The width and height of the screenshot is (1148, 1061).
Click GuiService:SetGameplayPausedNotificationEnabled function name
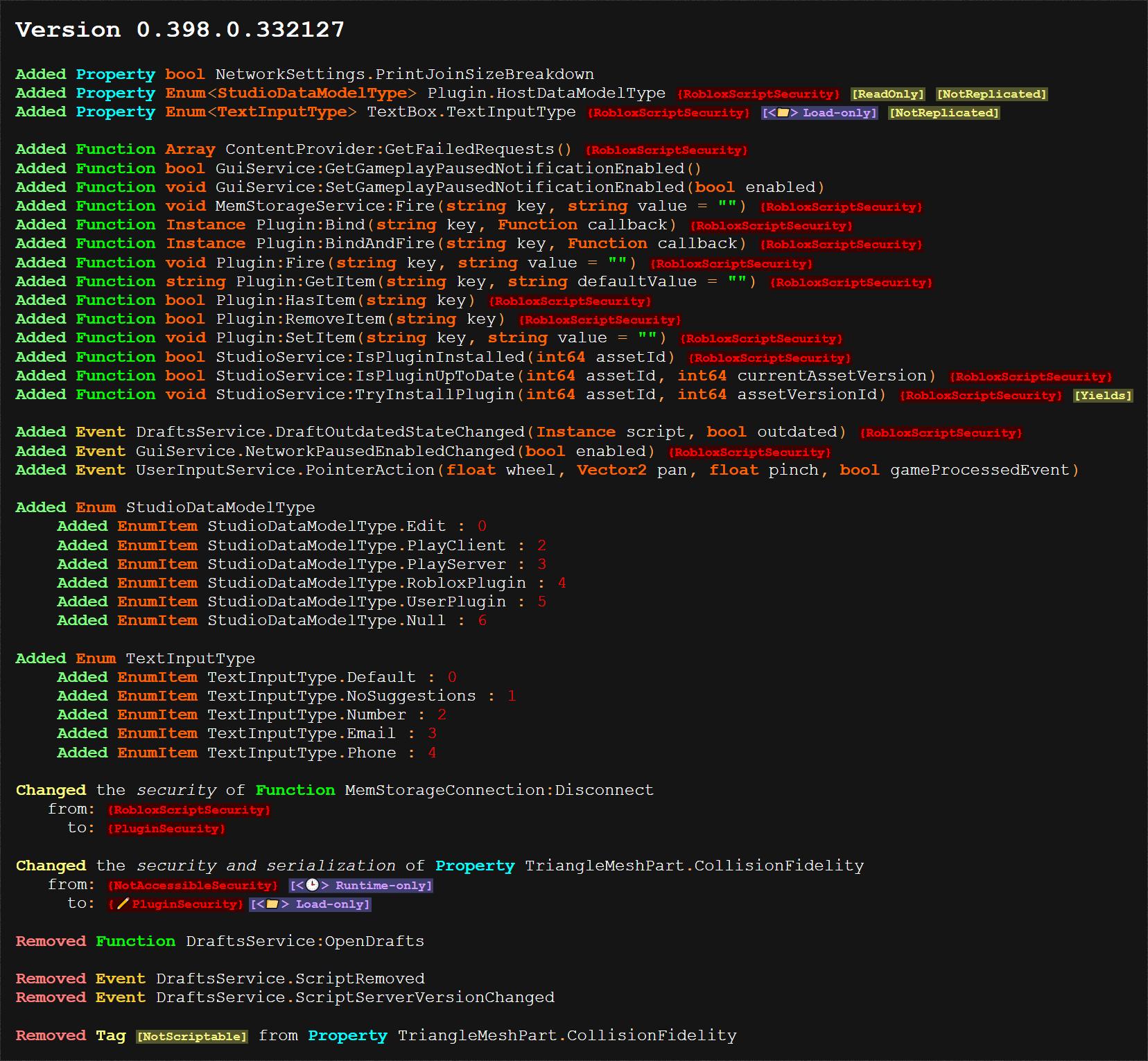click(450, 187)
